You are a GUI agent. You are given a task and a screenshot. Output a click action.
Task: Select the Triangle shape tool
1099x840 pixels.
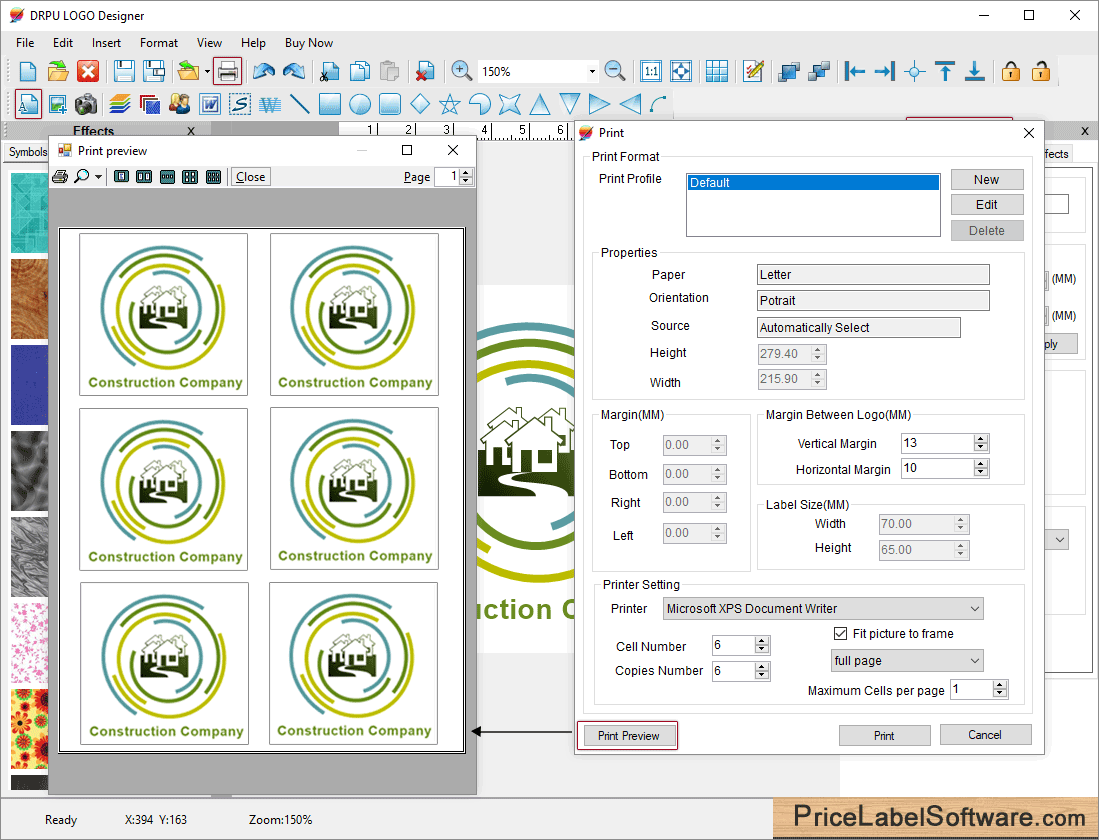[540, 104]
